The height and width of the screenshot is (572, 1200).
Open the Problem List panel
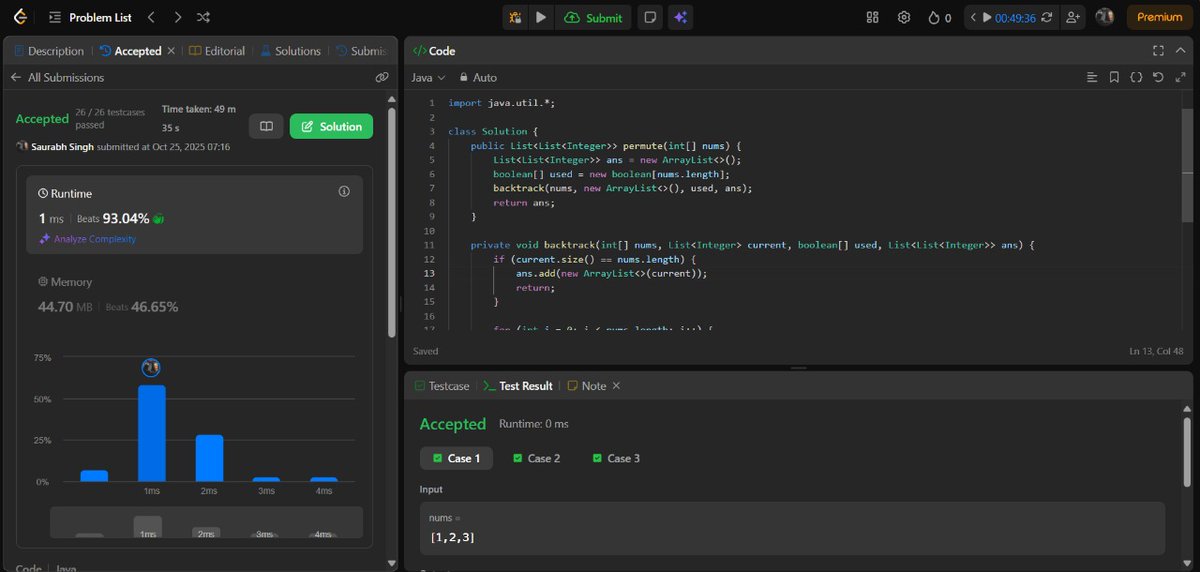click(x=89, y=18)
